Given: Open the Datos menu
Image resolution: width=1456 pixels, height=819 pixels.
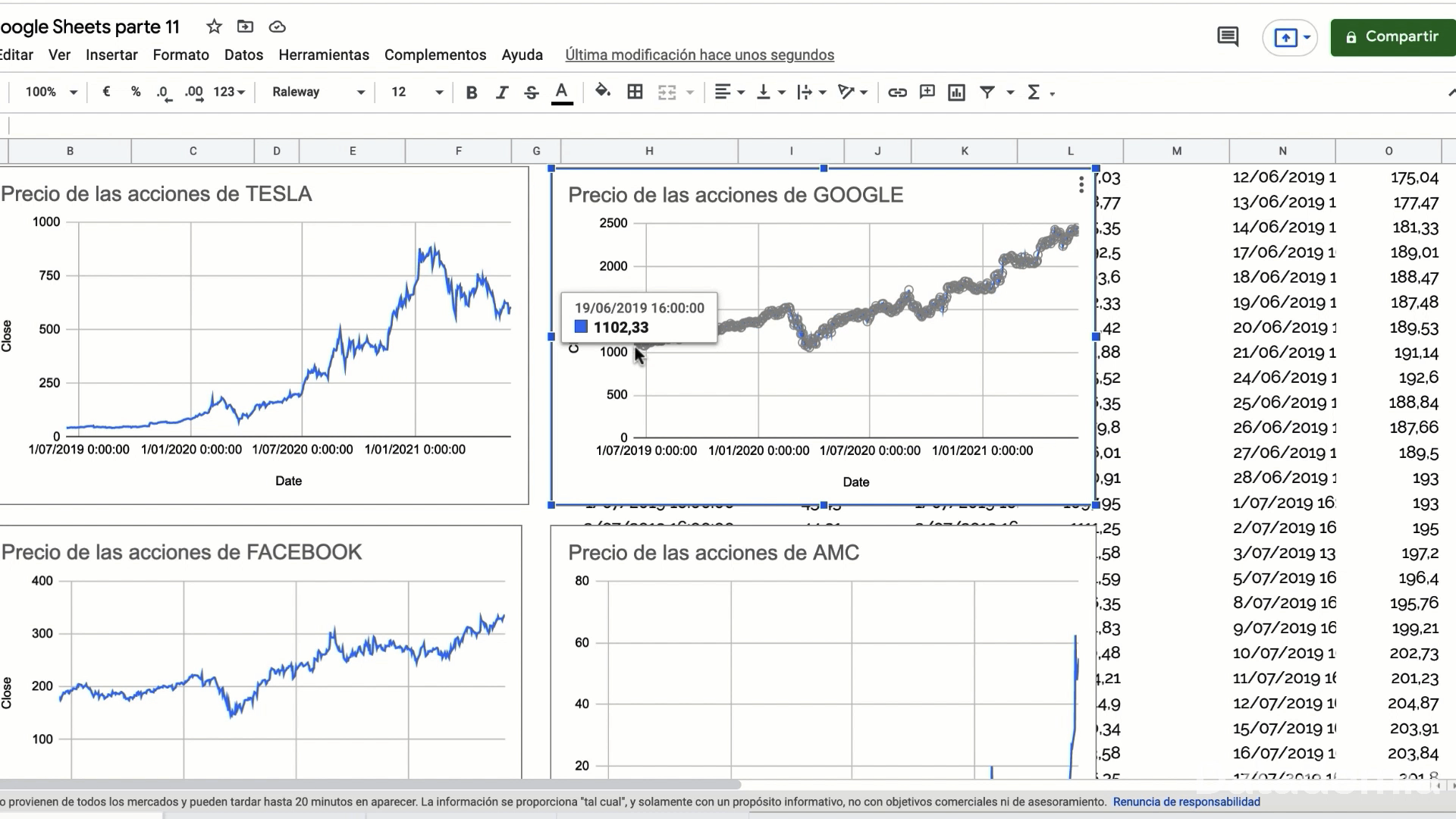Looking at the screenshot, I should point(243,55).
